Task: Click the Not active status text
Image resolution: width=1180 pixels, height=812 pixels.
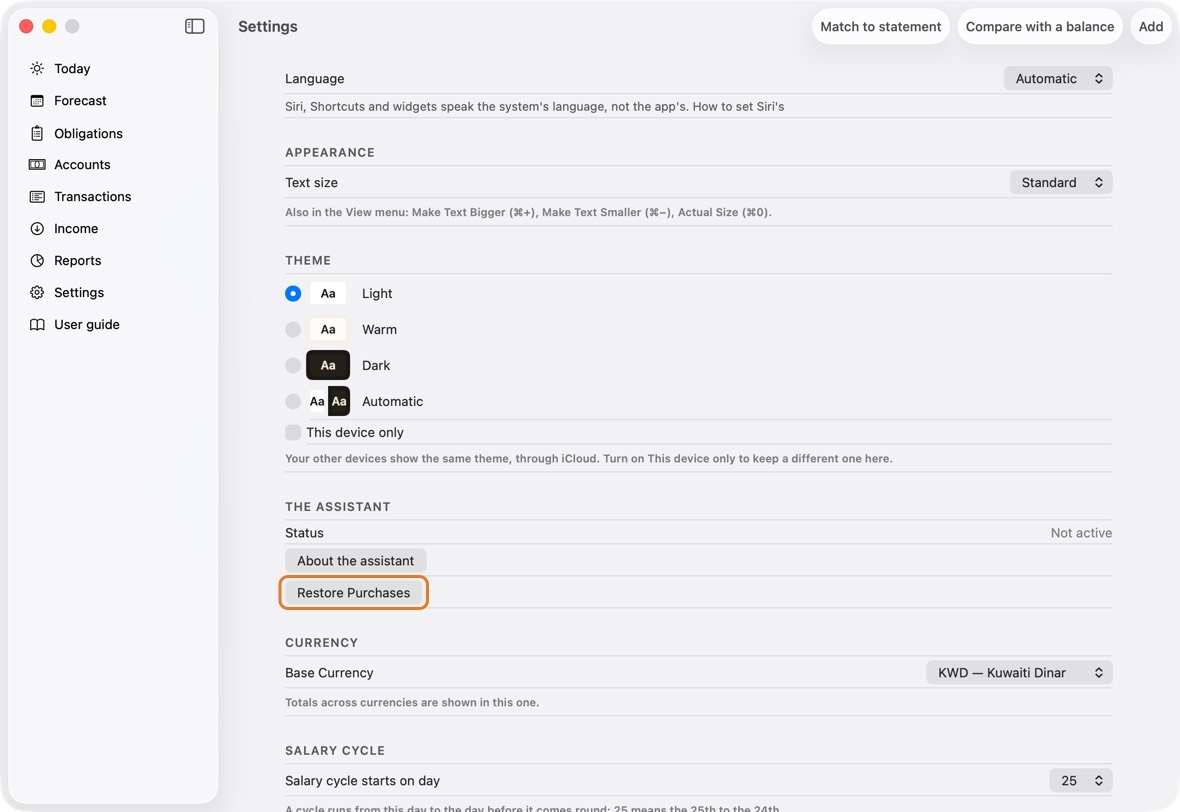Action: (1081, 533)
